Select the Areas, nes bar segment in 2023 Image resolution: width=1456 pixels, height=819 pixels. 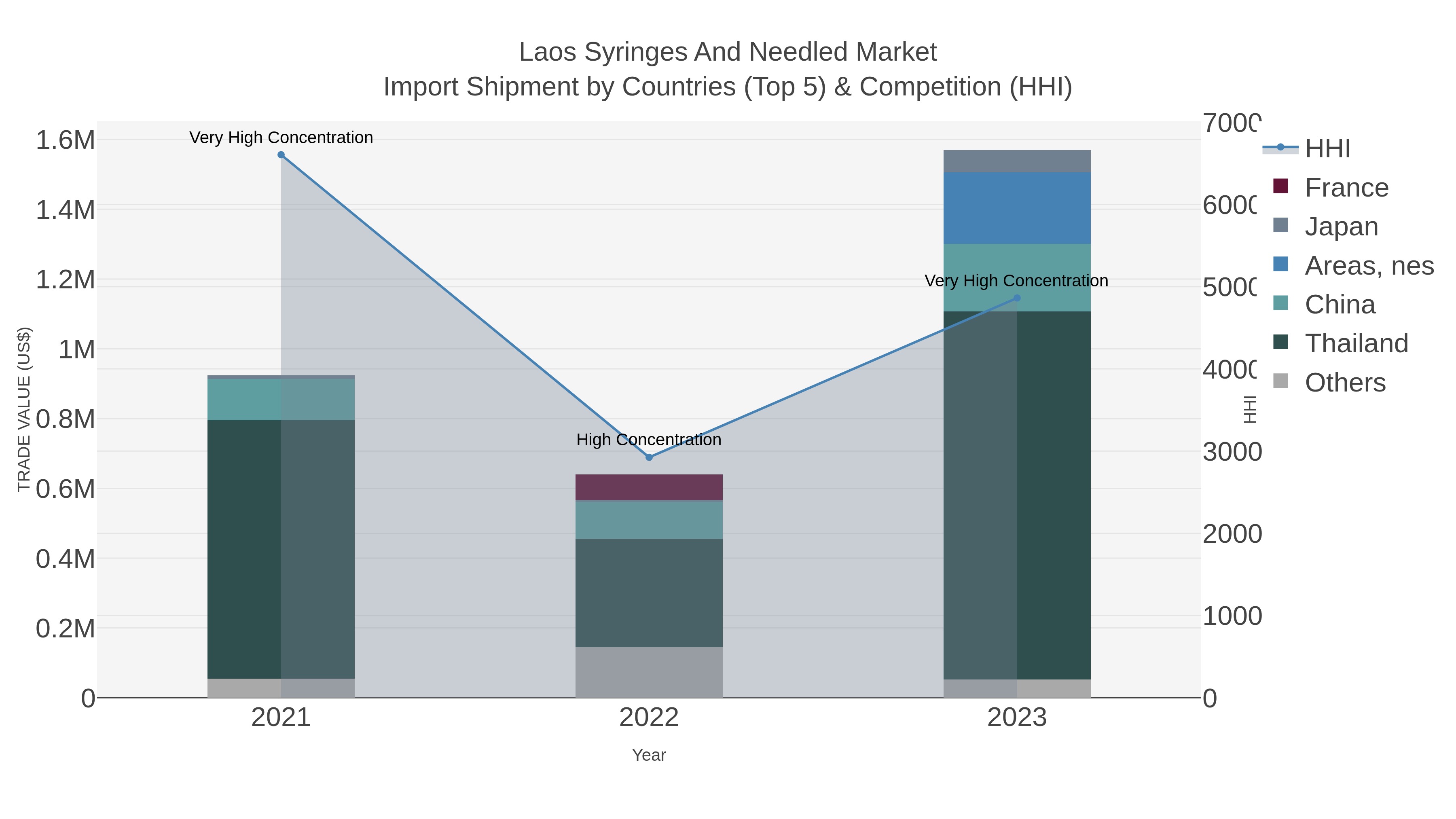click(x=1017, y=208)
